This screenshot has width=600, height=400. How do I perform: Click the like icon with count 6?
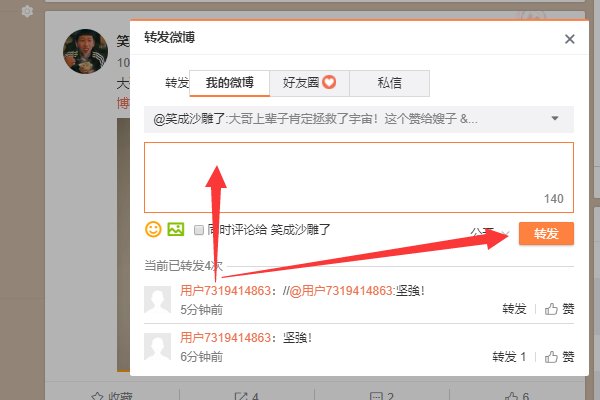[517, 397]
